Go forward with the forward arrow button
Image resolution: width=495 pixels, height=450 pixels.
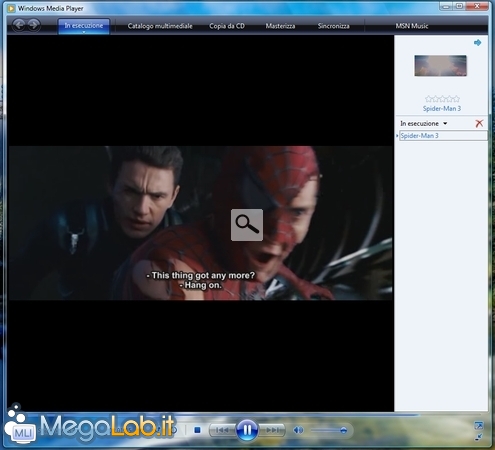(x=33, y=25)
